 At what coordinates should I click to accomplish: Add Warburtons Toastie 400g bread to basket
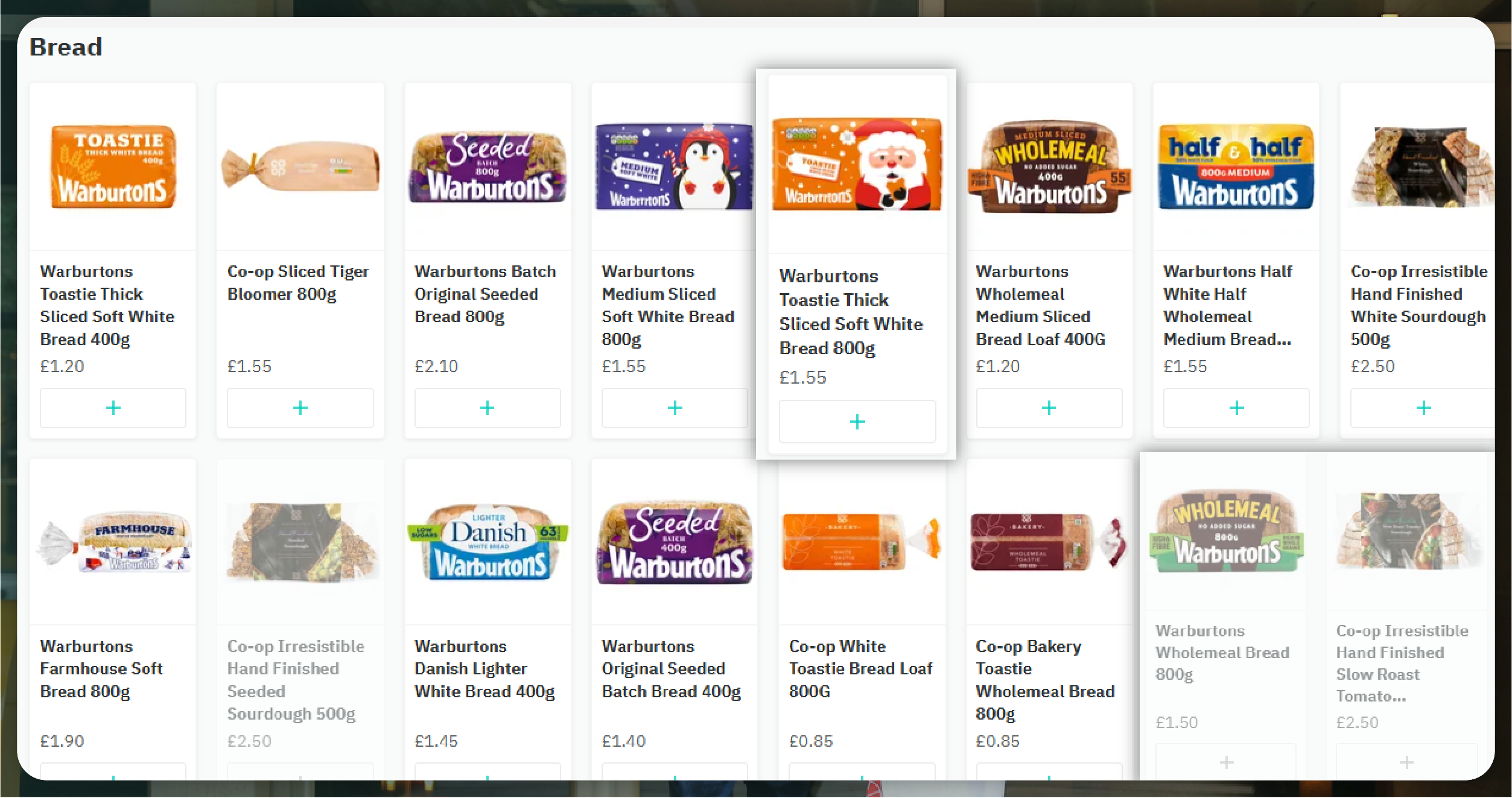[x=113, y=408]
